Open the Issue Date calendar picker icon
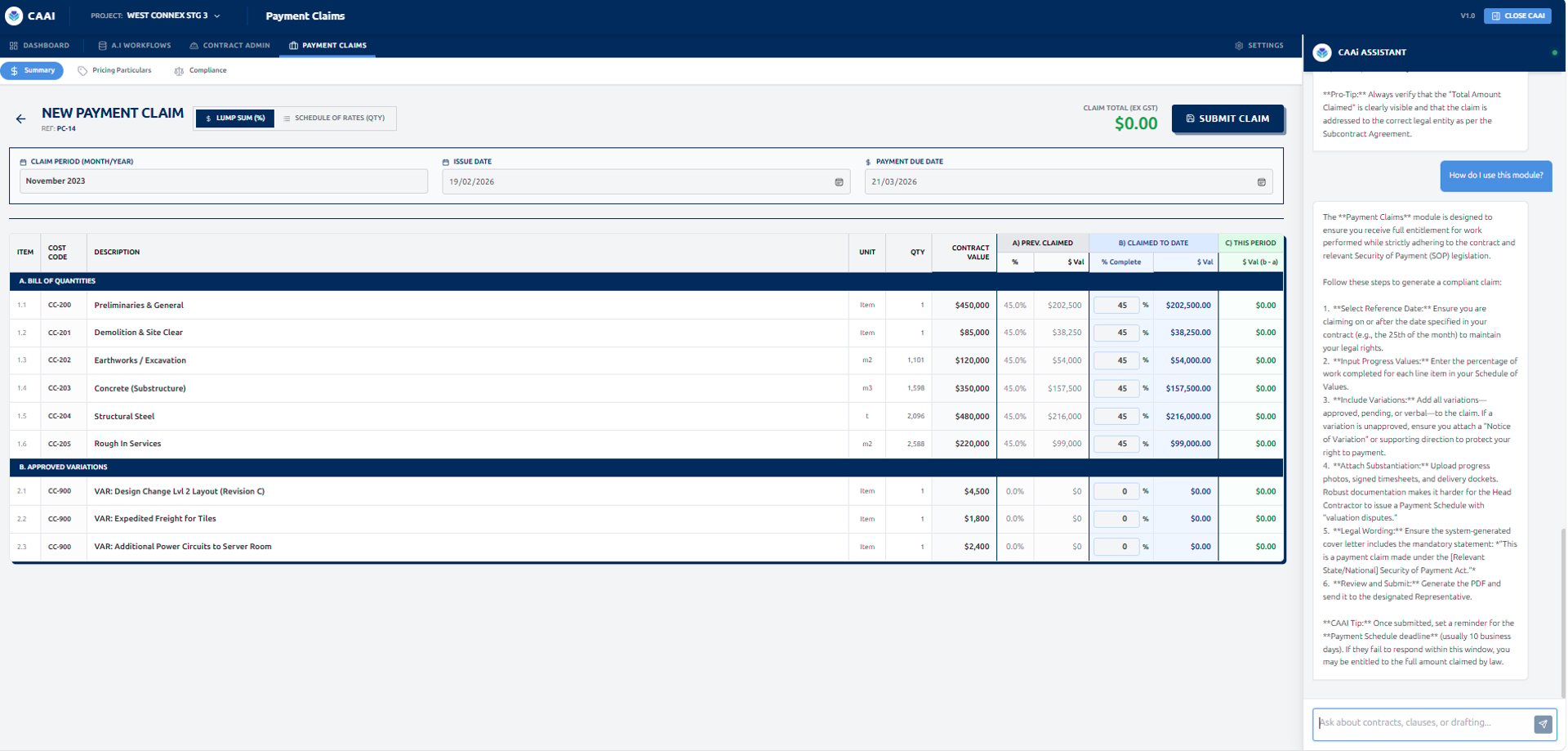The width and height of the screenshot is (1568, 751). (839, 182)
